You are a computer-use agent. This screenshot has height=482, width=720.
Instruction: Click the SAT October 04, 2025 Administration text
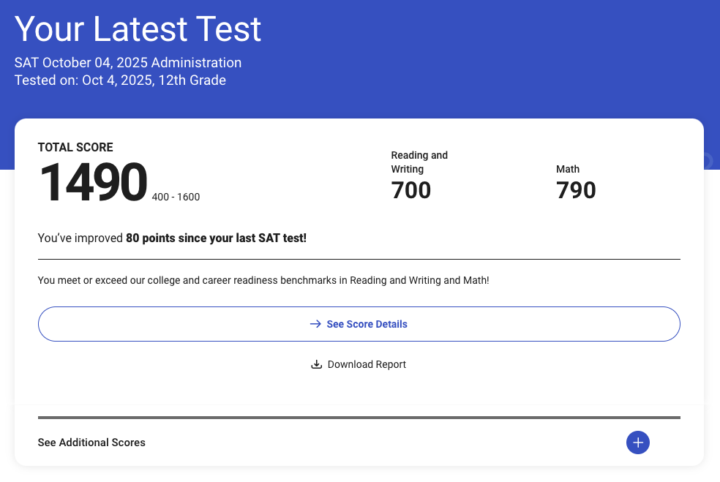pos(128,63)
